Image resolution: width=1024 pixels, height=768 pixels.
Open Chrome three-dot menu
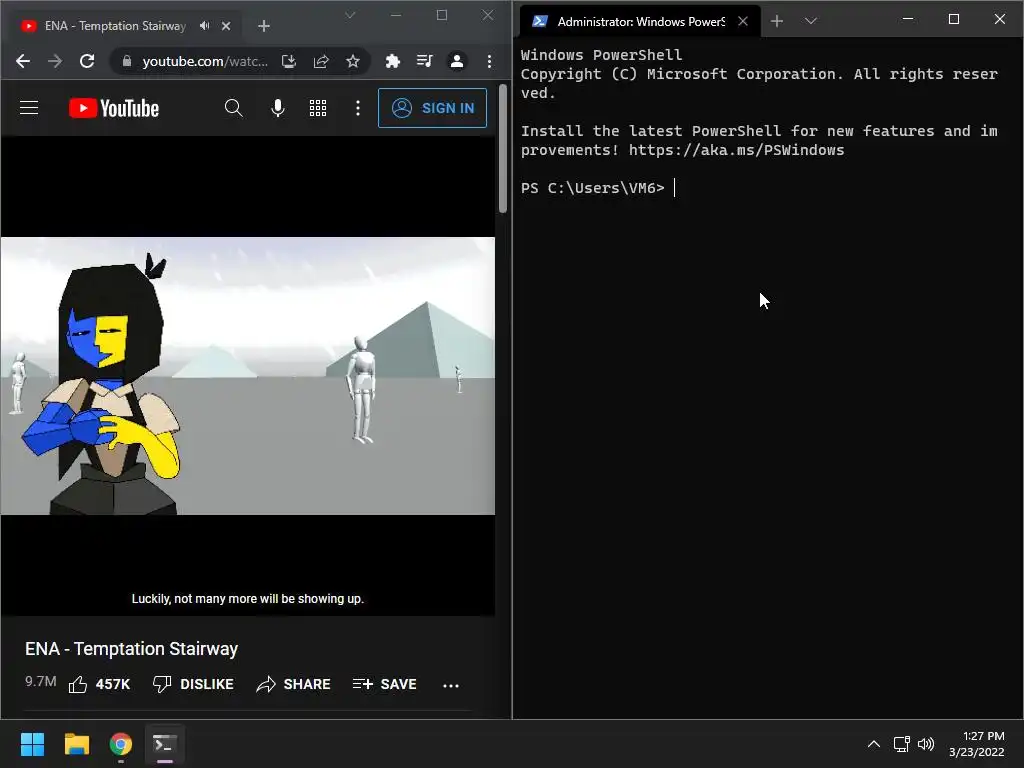pyautogui.click(x=489, y=61)
